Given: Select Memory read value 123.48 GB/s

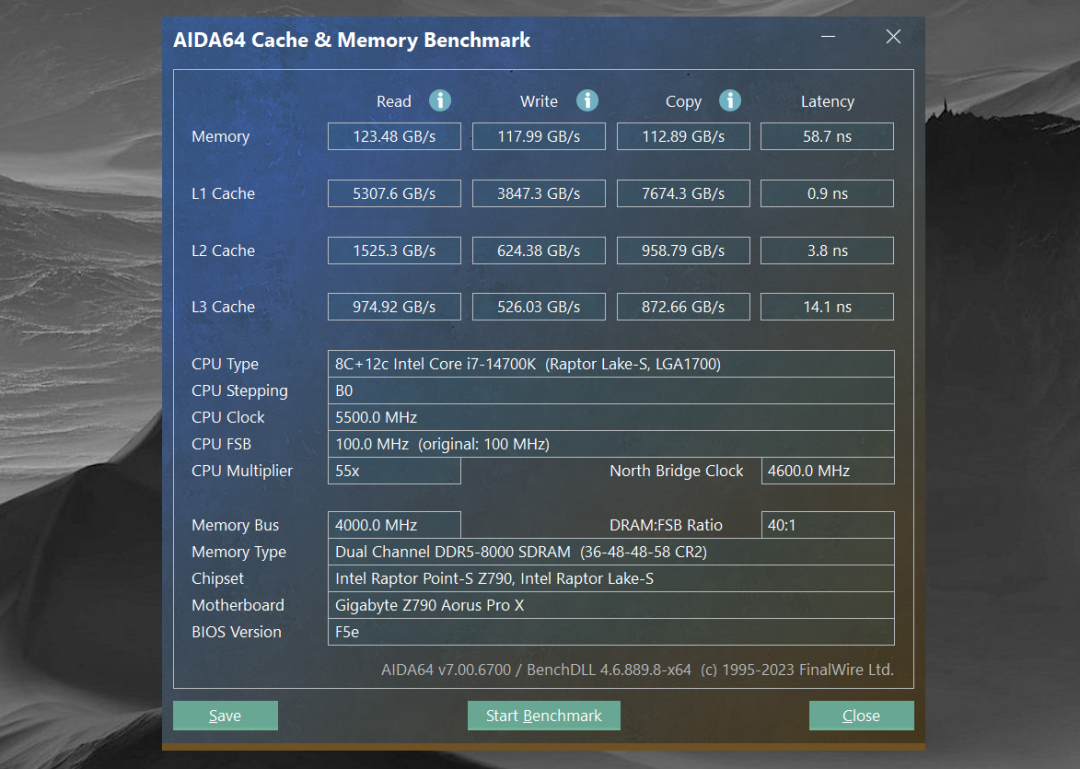Looking at the screenshot, I should tap(394, 136).
